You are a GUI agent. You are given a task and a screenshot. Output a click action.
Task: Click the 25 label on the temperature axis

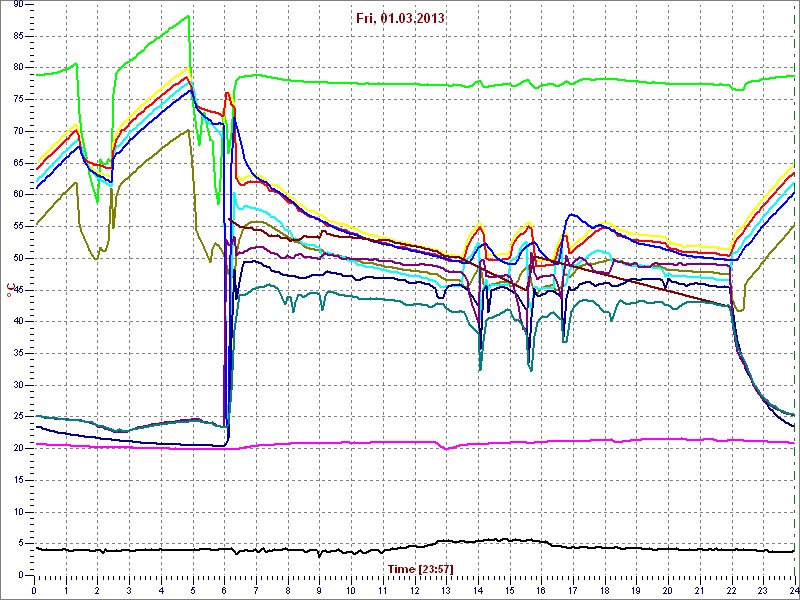(19, 417)
